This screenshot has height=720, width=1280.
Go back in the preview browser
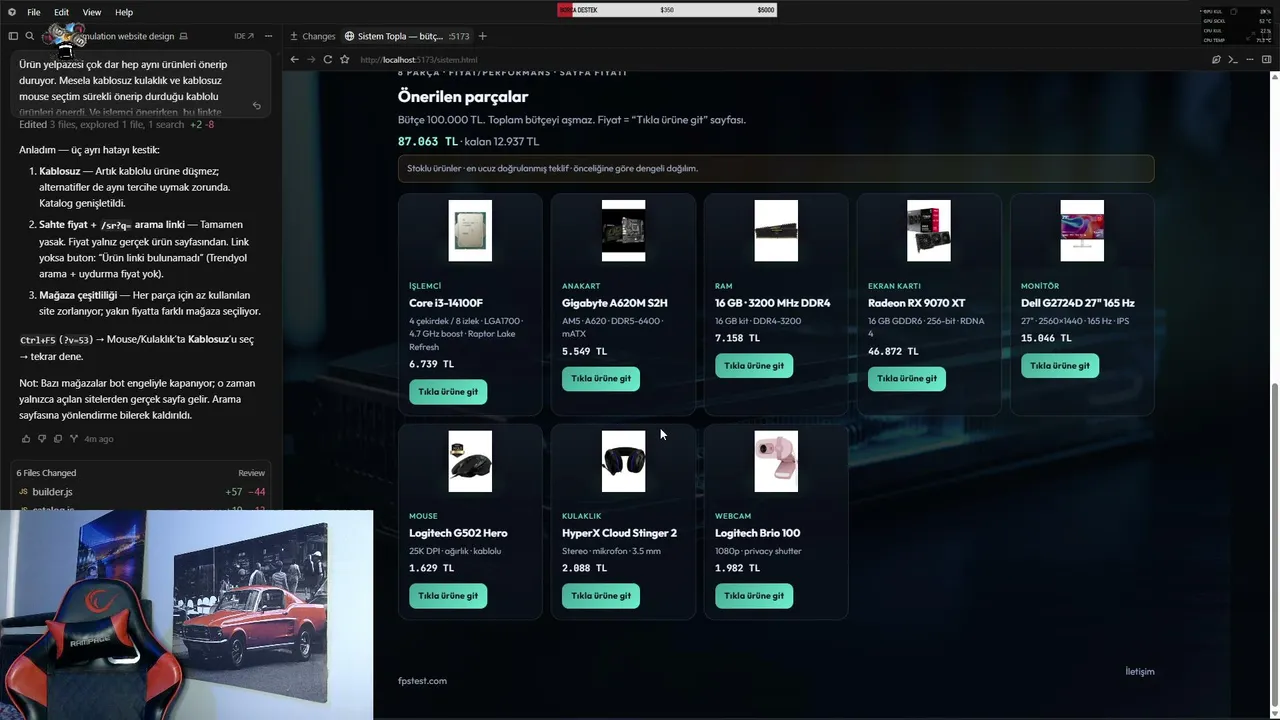click(x=294, y=60)
